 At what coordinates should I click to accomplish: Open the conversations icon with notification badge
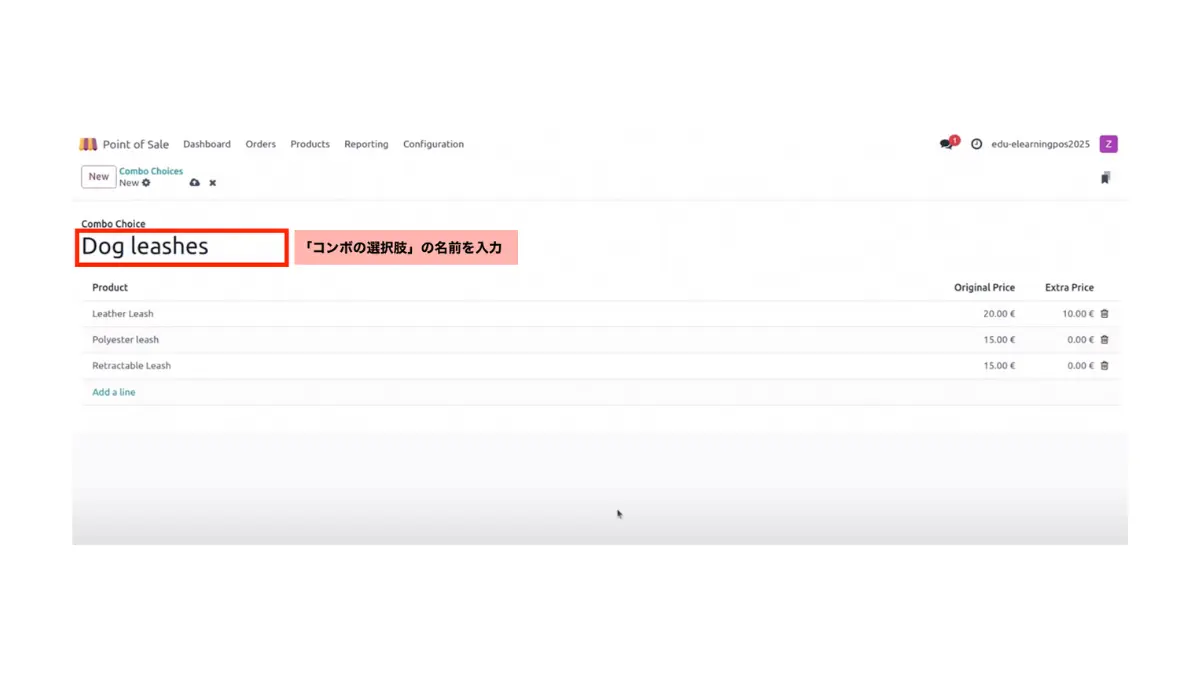pos(944,144)
